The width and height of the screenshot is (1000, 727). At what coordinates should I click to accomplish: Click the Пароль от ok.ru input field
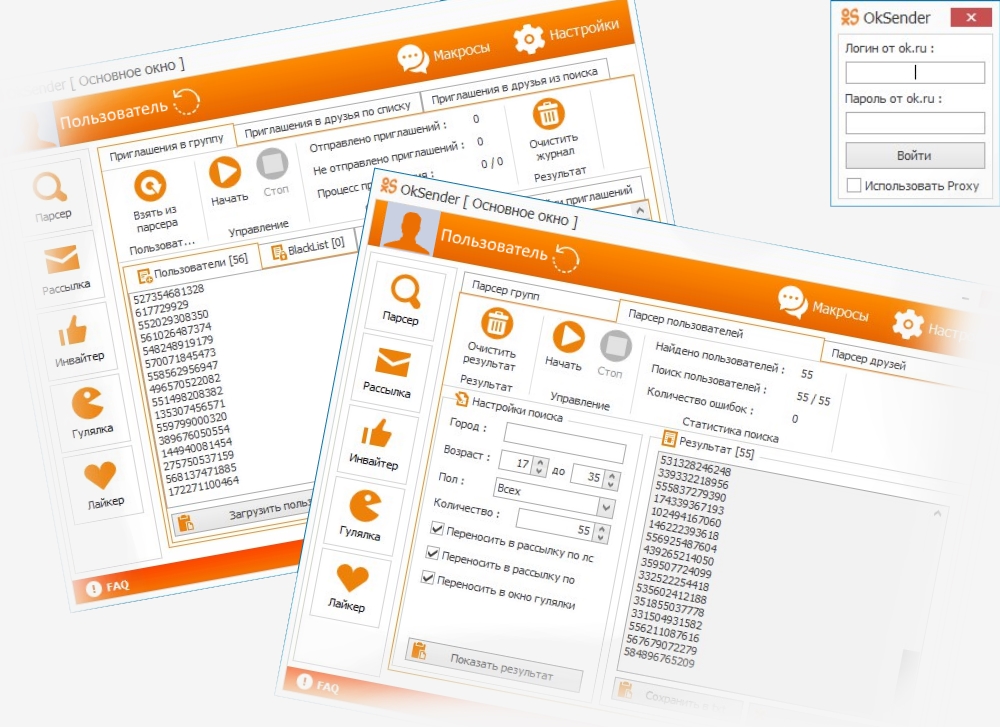click(x=915, y=123)
